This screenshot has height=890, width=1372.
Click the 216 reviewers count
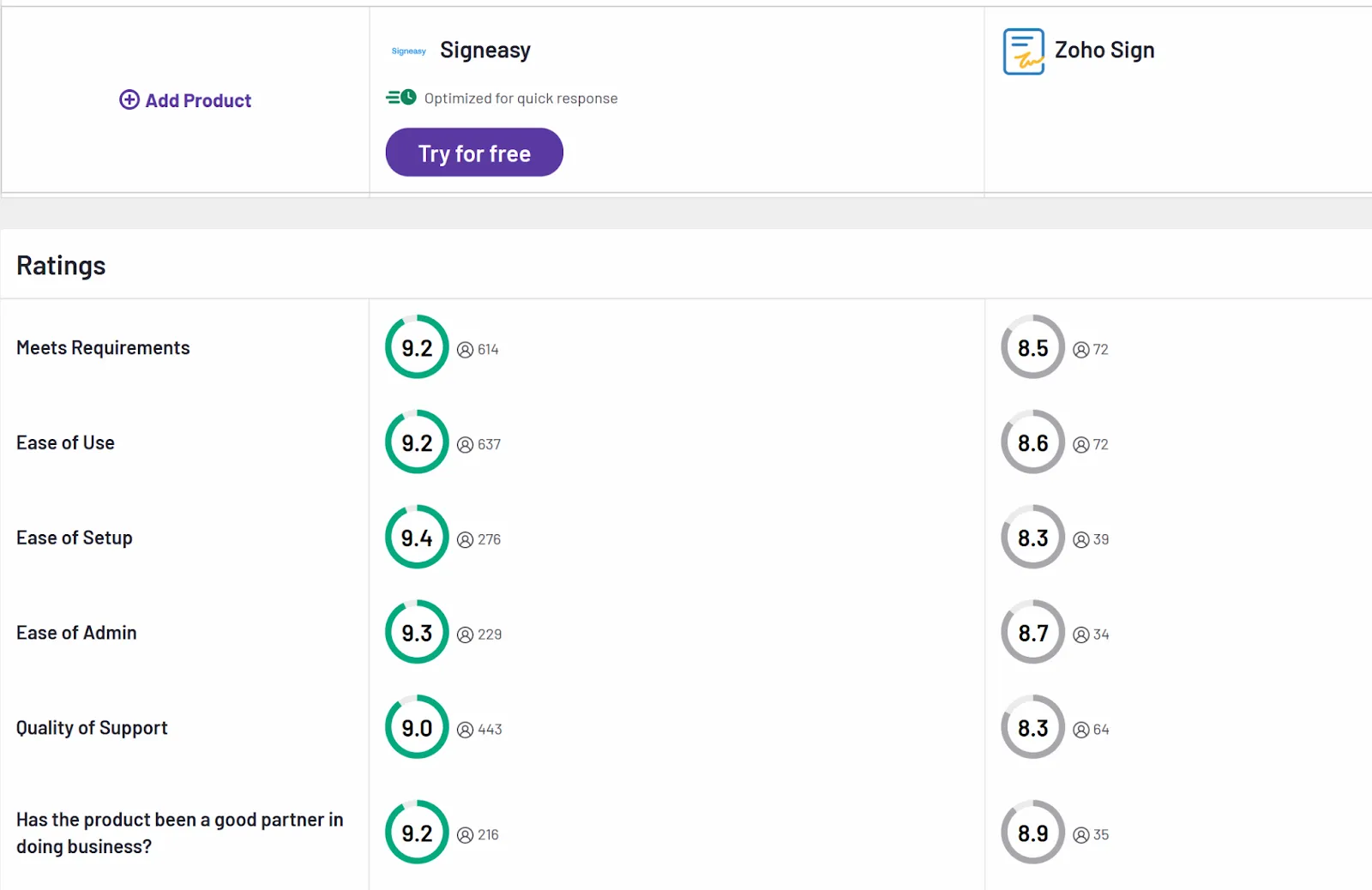488,836
